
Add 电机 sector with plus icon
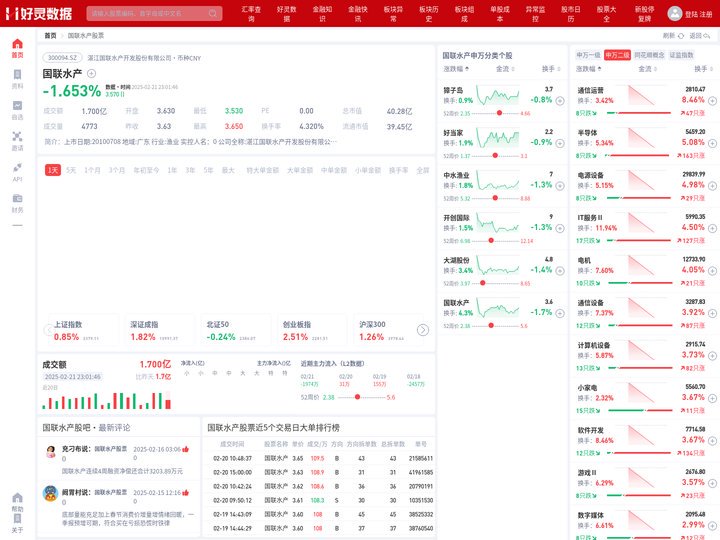pyautogui.click(x=712, y=270)
